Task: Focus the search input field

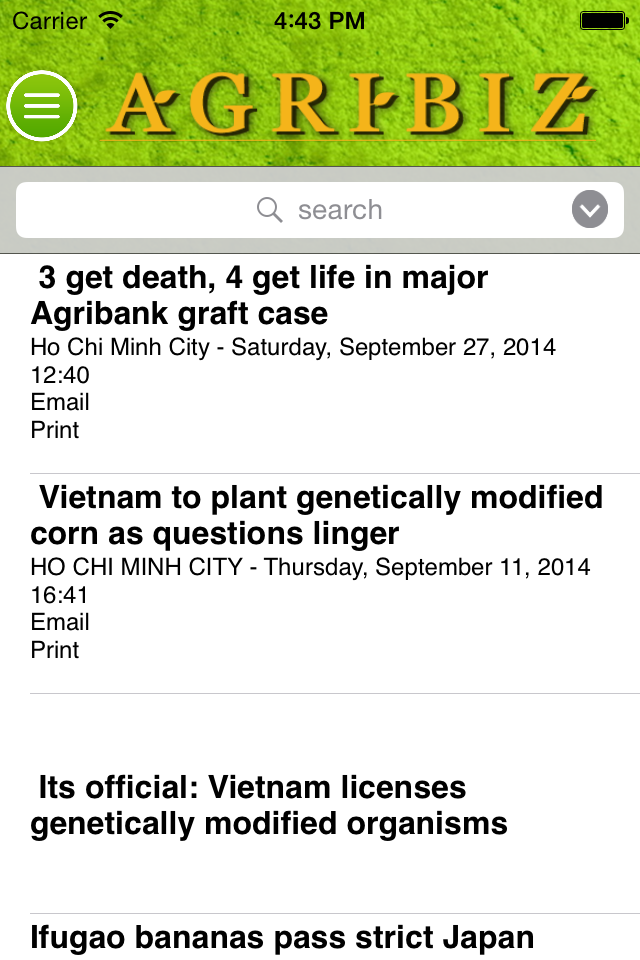Action: 320,210
